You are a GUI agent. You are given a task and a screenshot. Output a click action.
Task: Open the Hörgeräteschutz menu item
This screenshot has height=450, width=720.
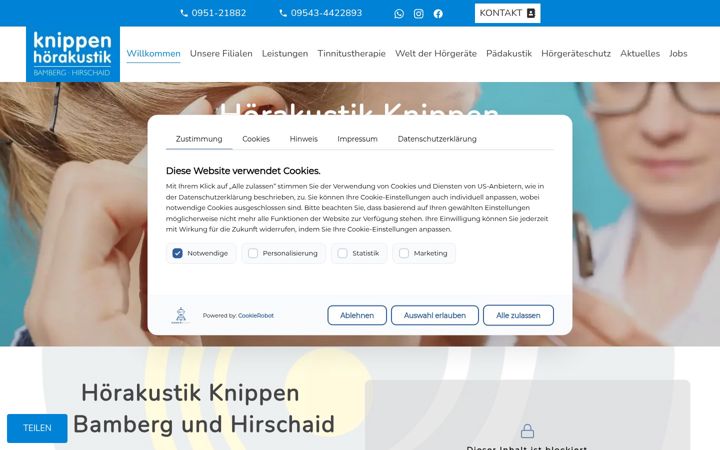[576, 54]
